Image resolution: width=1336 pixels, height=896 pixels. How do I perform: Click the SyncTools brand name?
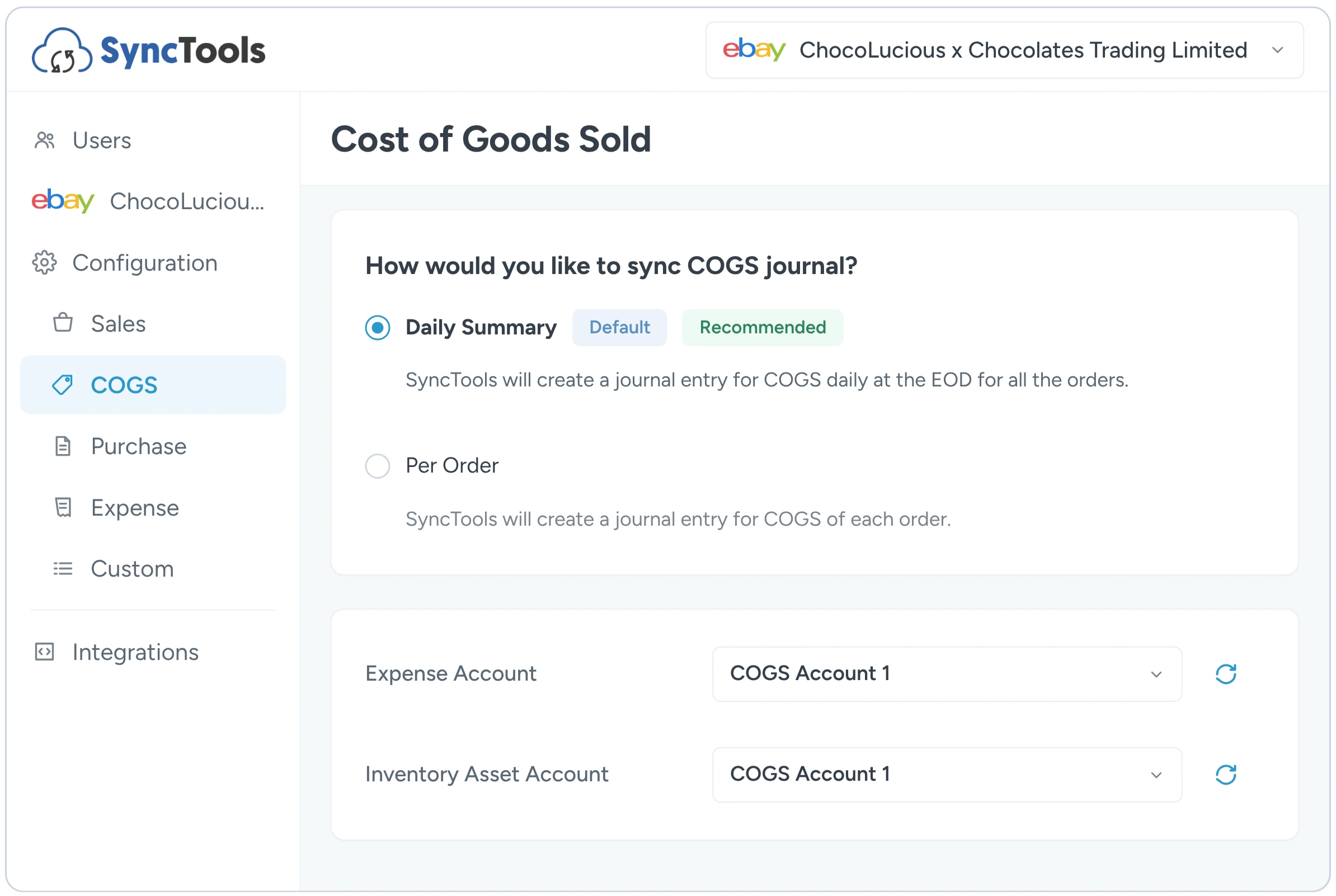tap(183, 50)
